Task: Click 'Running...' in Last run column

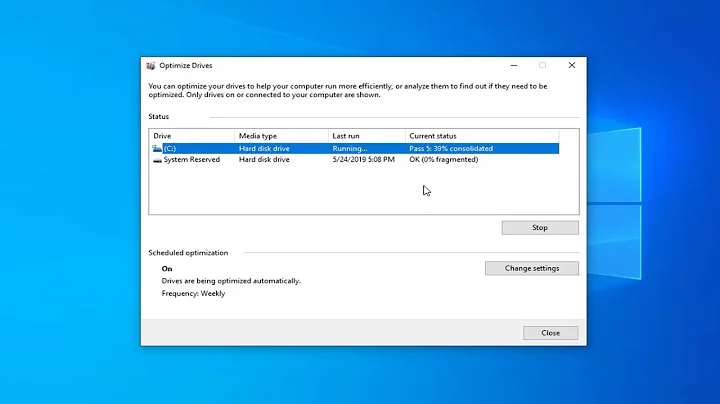Action: [x=350, y=148]
